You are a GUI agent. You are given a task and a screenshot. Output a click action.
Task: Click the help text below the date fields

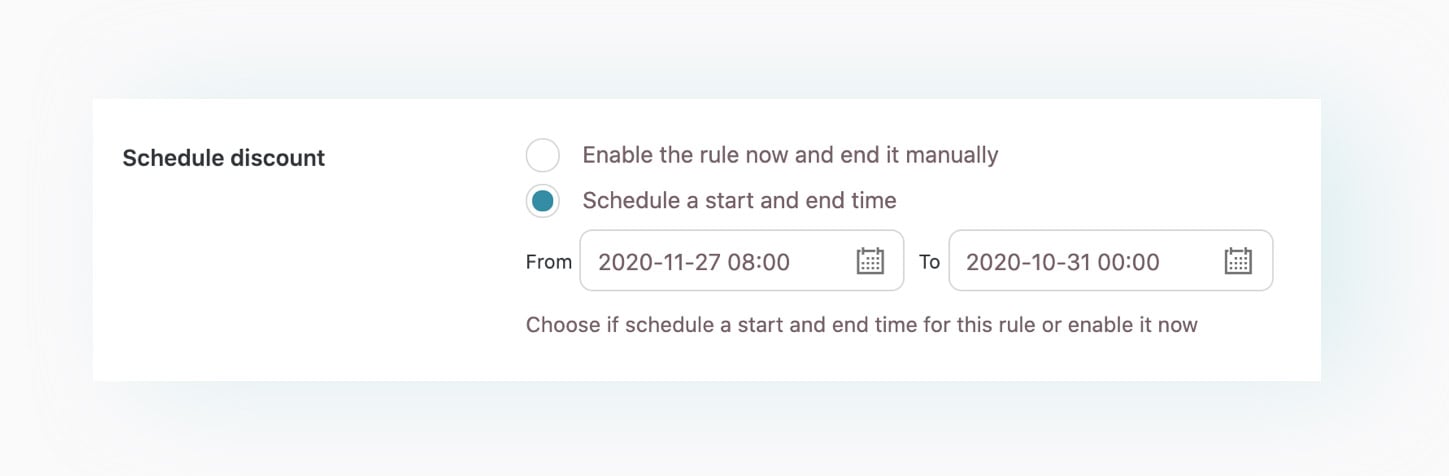pos(861,324)
